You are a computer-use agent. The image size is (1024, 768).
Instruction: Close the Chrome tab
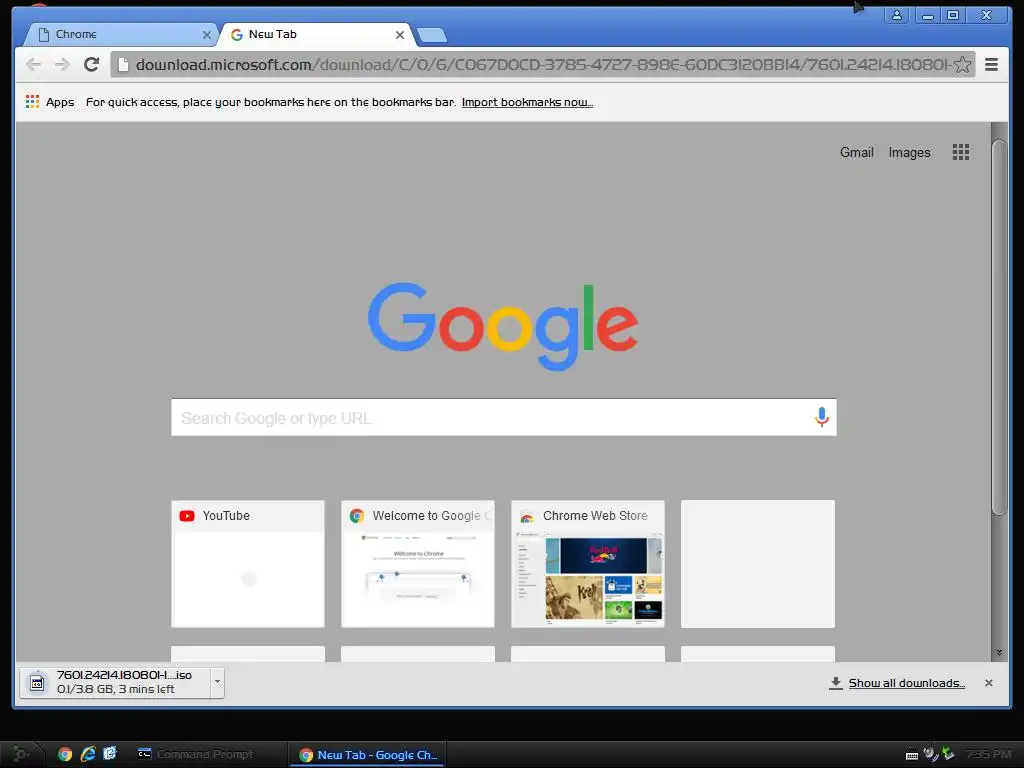pyautogui.click(x=206, y=35)
